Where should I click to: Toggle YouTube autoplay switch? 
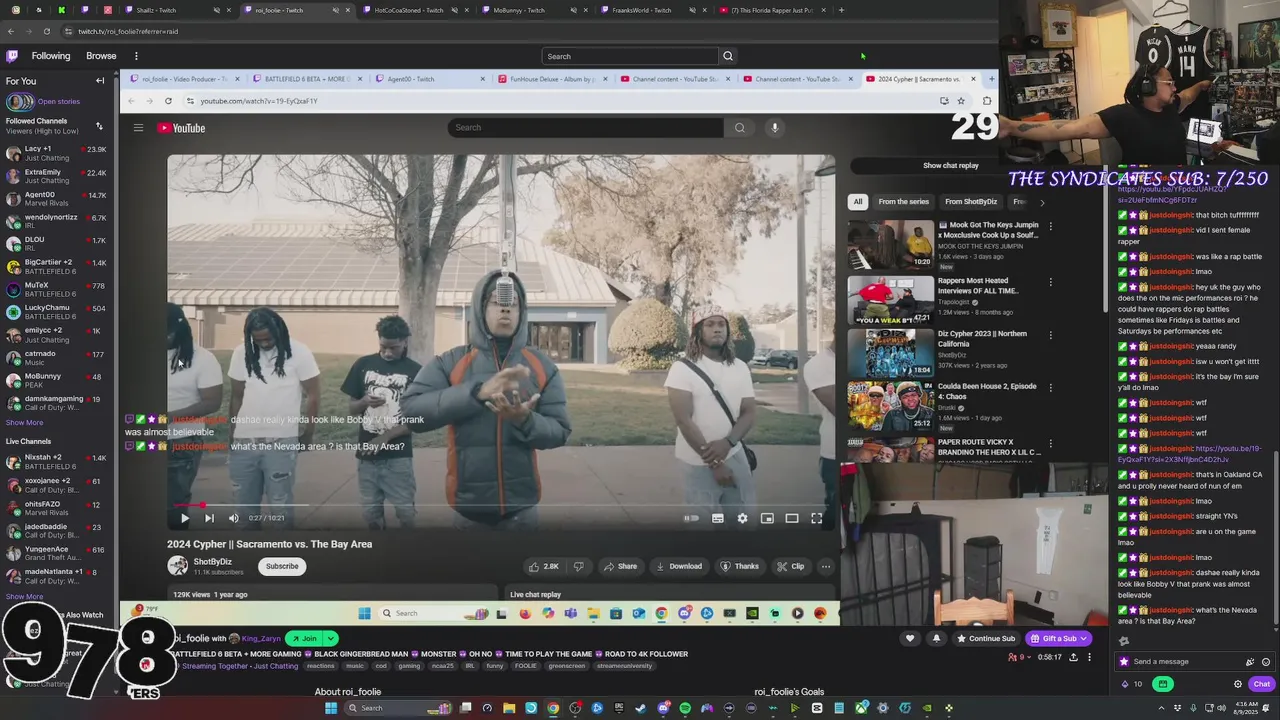coord(691,518)
